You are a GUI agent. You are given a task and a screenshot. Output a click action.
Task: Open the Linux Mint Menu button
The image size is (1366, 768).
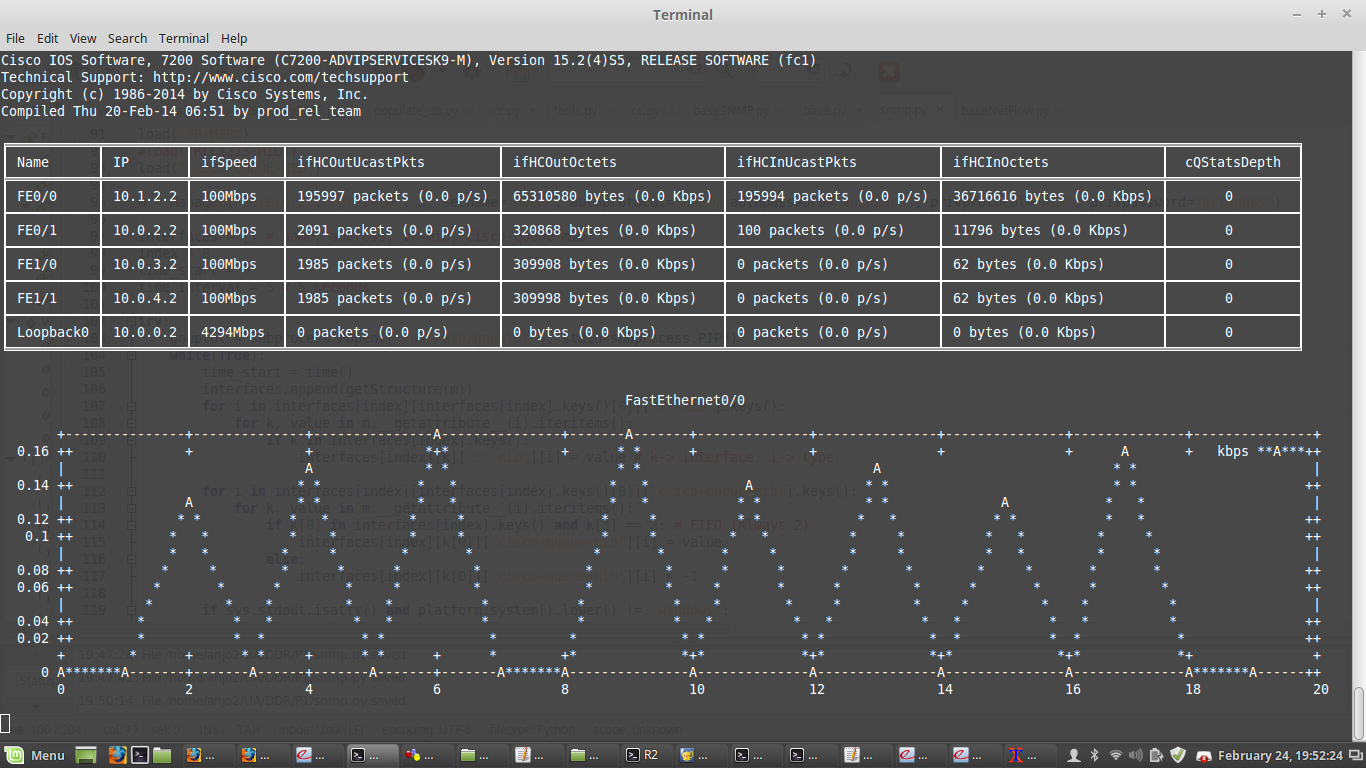[34, 755]
